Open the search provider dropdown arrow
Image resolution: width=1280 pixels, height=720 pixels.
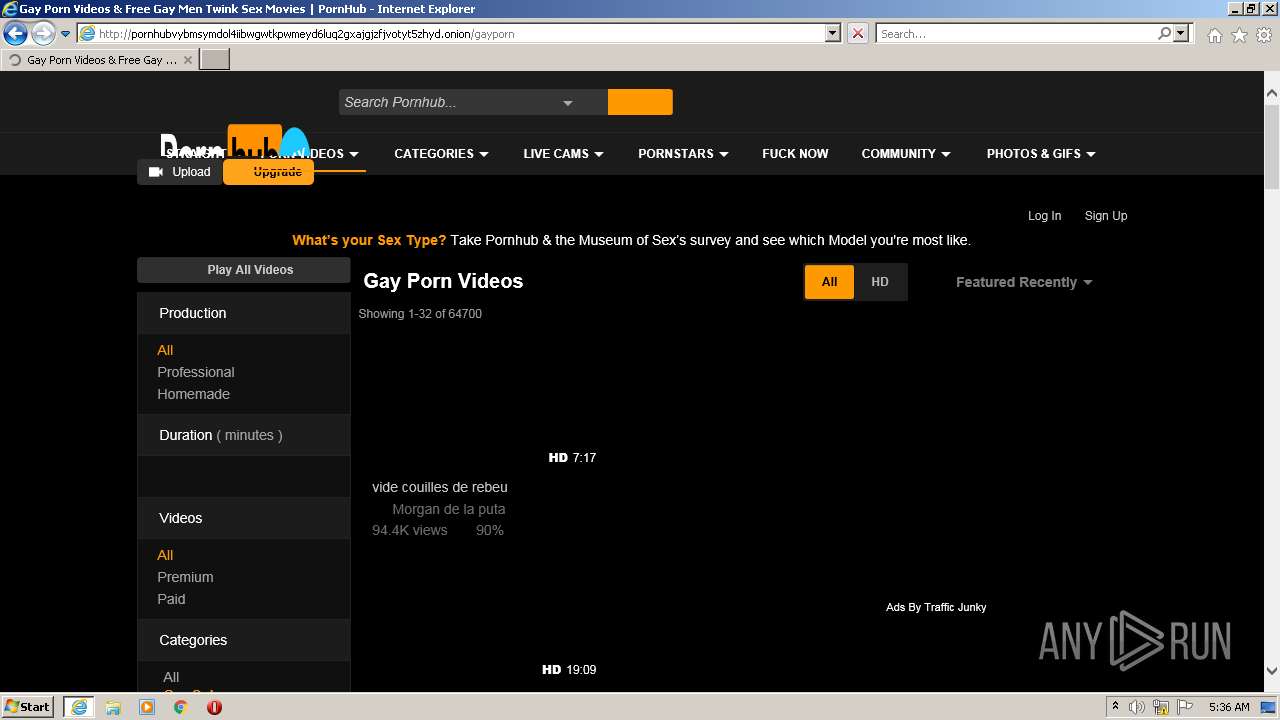click(x=1181, y=33)
